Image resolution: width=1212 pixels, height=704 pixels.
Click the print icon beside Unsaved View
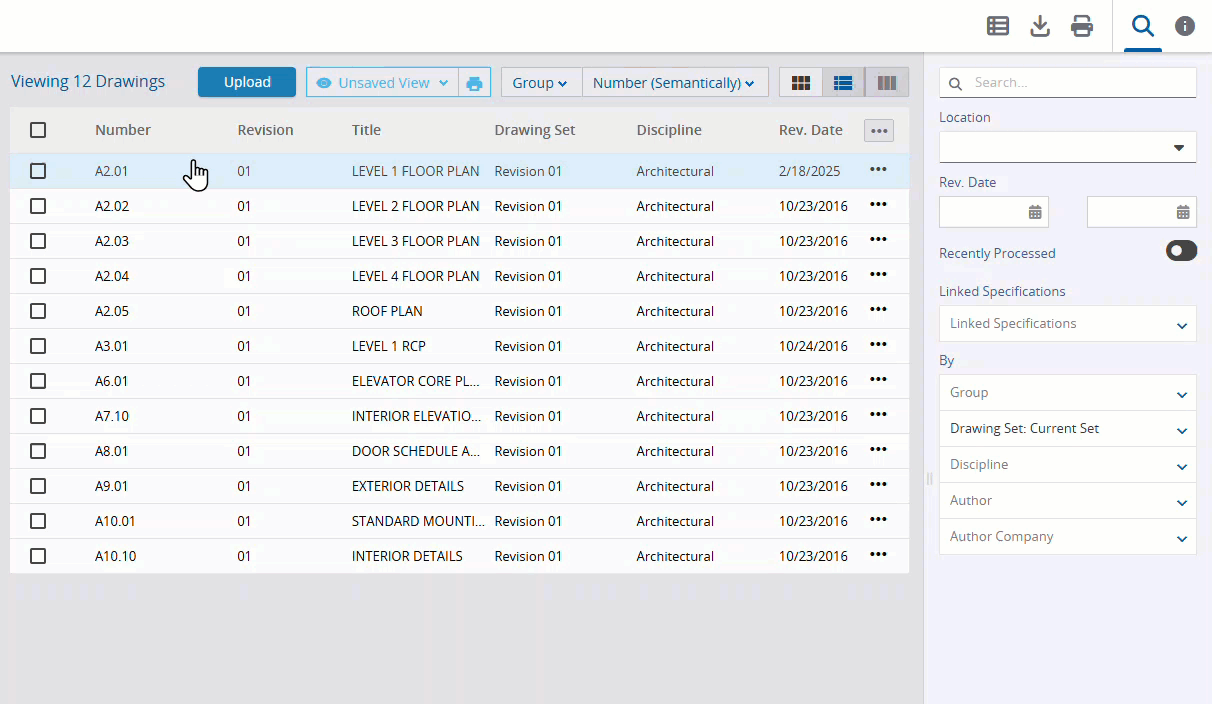tap(474, 83)
